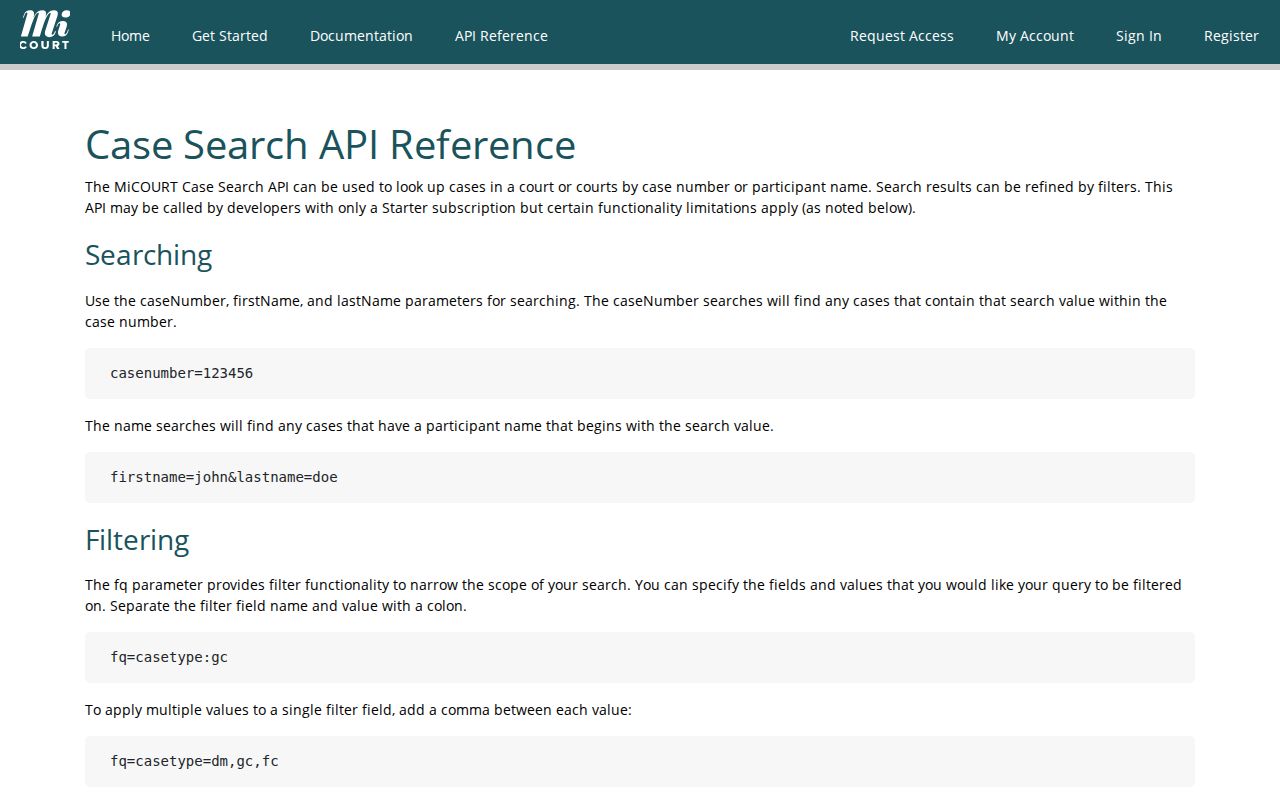This screenshot has width=1280, height=800.
Task: Open the Home menu item
Action: tap(130, 36)
